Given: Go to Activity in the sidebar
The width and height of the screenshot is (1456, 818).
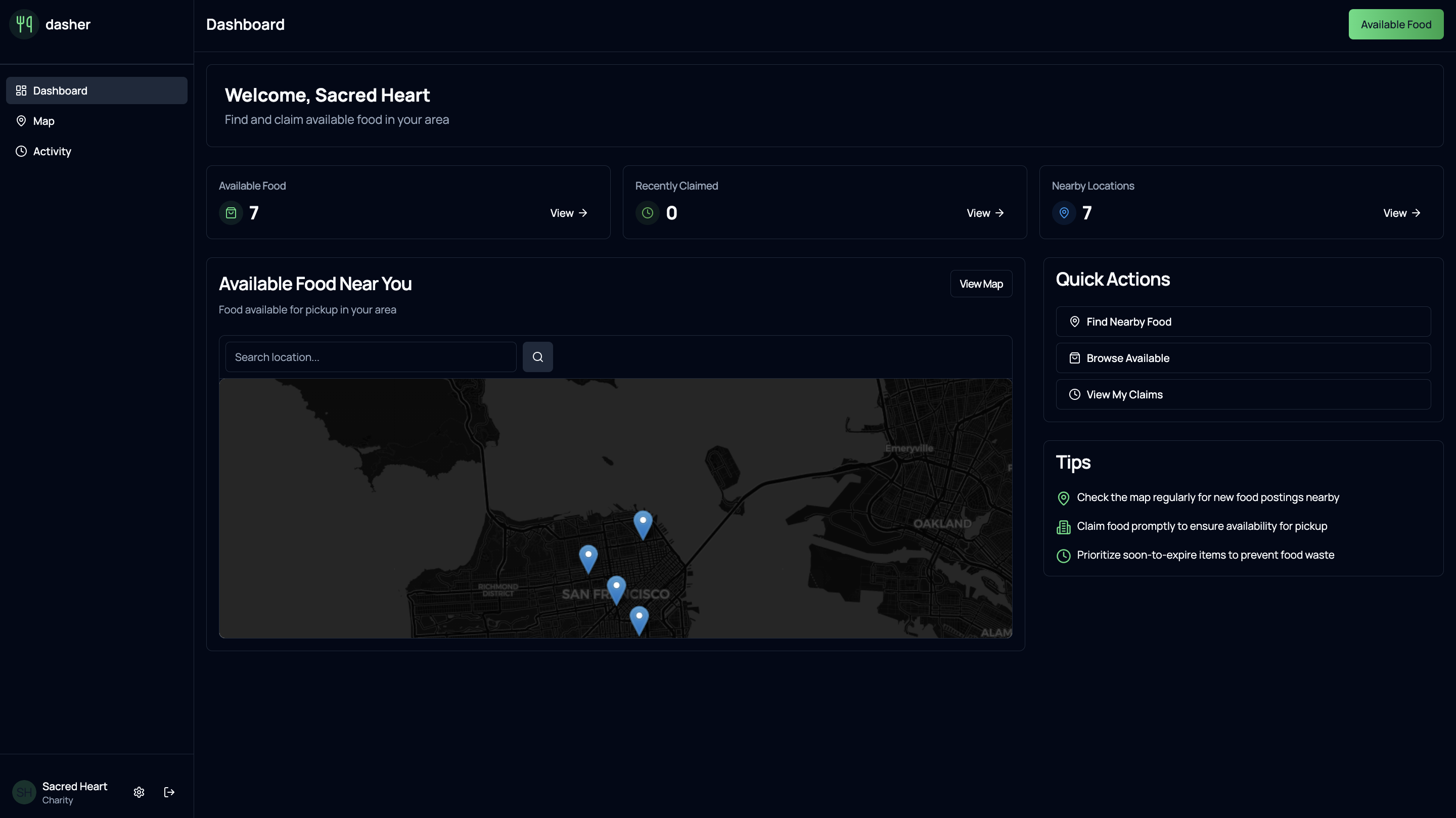Looking at the screenshot, I should coord(52,152).
